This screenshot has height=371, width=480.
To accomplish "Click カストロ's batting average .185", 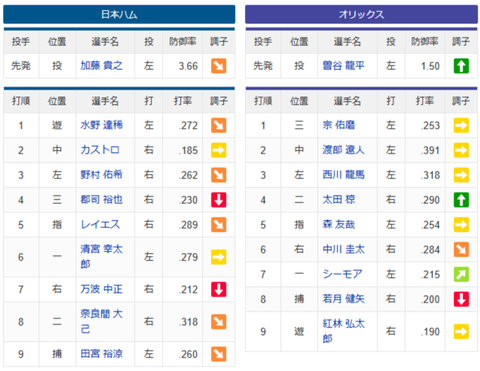I will (x=188, y=150).
